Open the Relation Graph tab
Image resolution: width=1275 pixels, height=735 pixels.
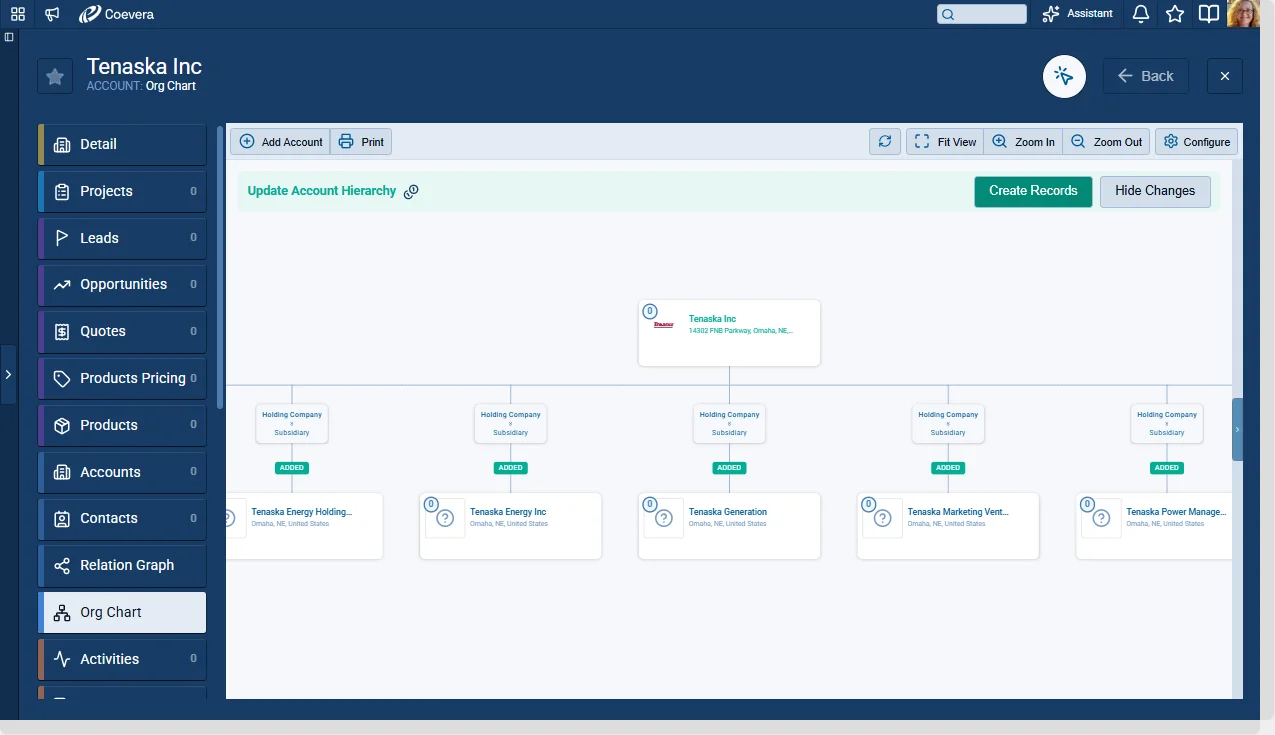(x=122, y=565)
